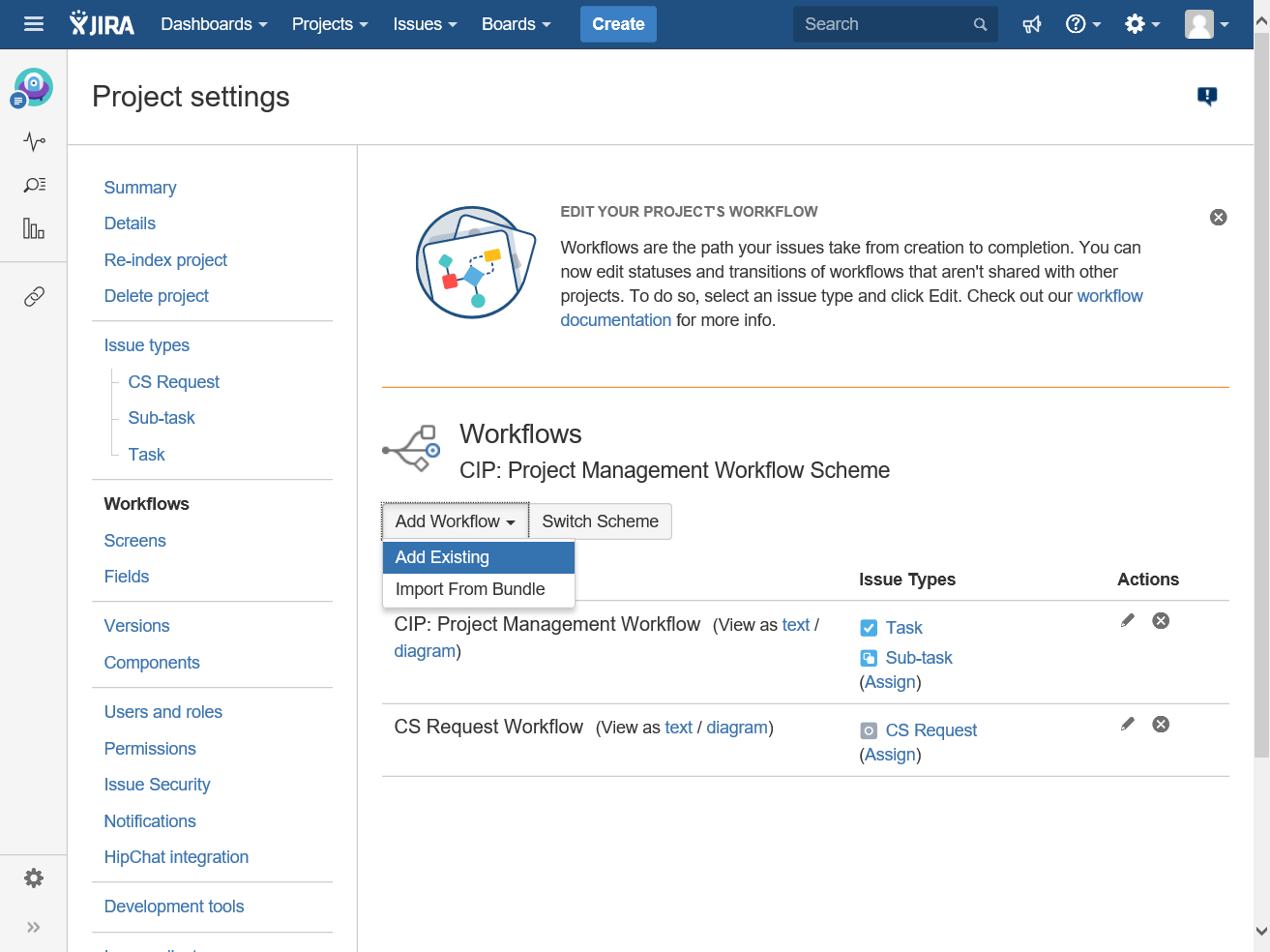Edit the CIP Project Management Workflow pencil

[1128, 620]
